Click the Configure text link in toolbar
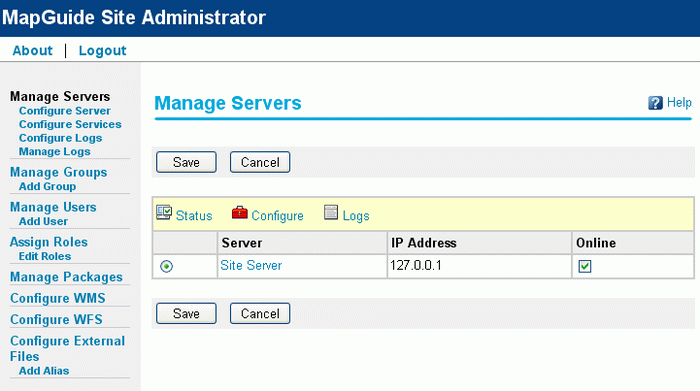700x391 pixels. pos(277,216)
